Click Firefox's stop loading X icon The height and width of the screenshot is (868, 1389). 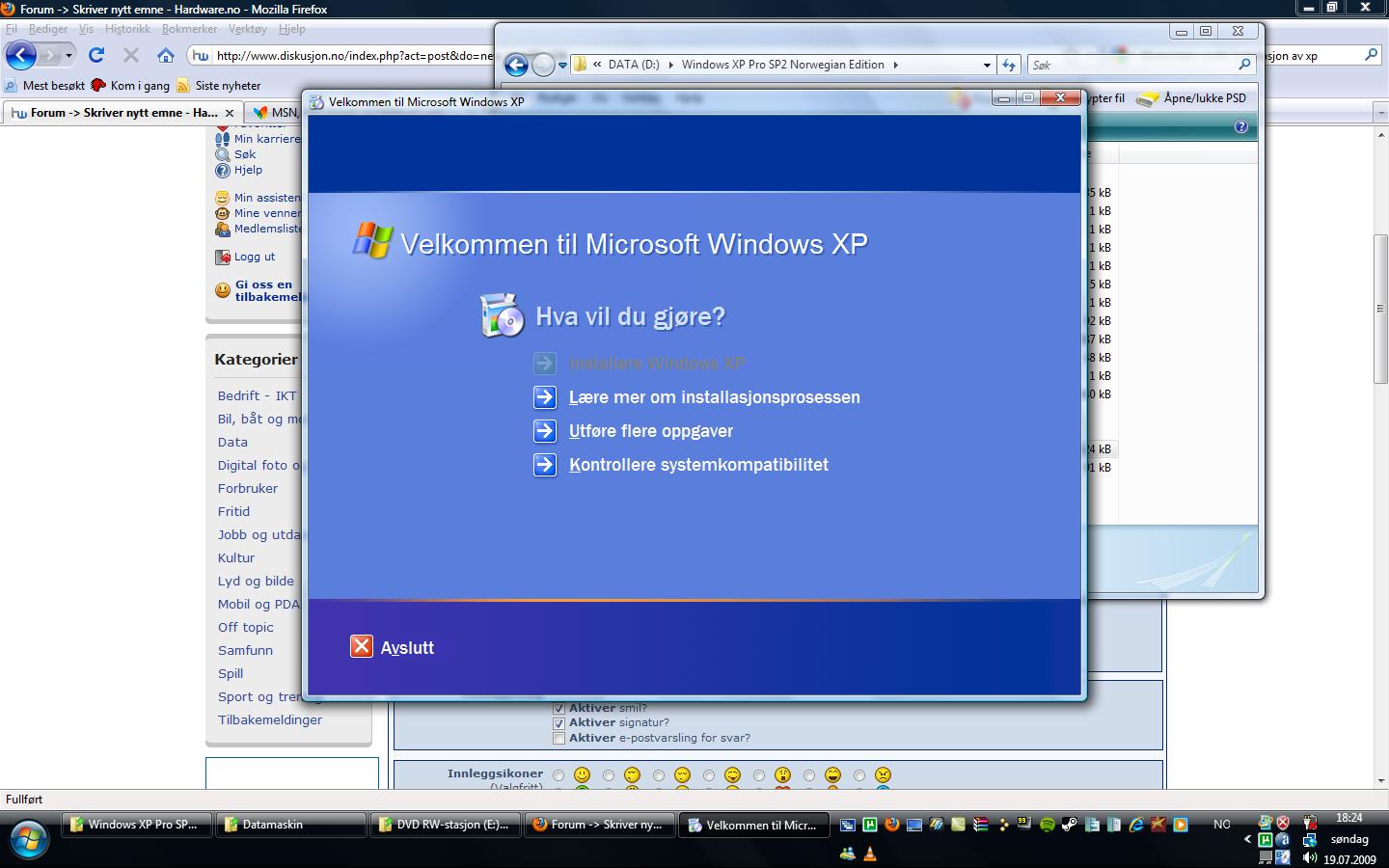coord(131,55)
